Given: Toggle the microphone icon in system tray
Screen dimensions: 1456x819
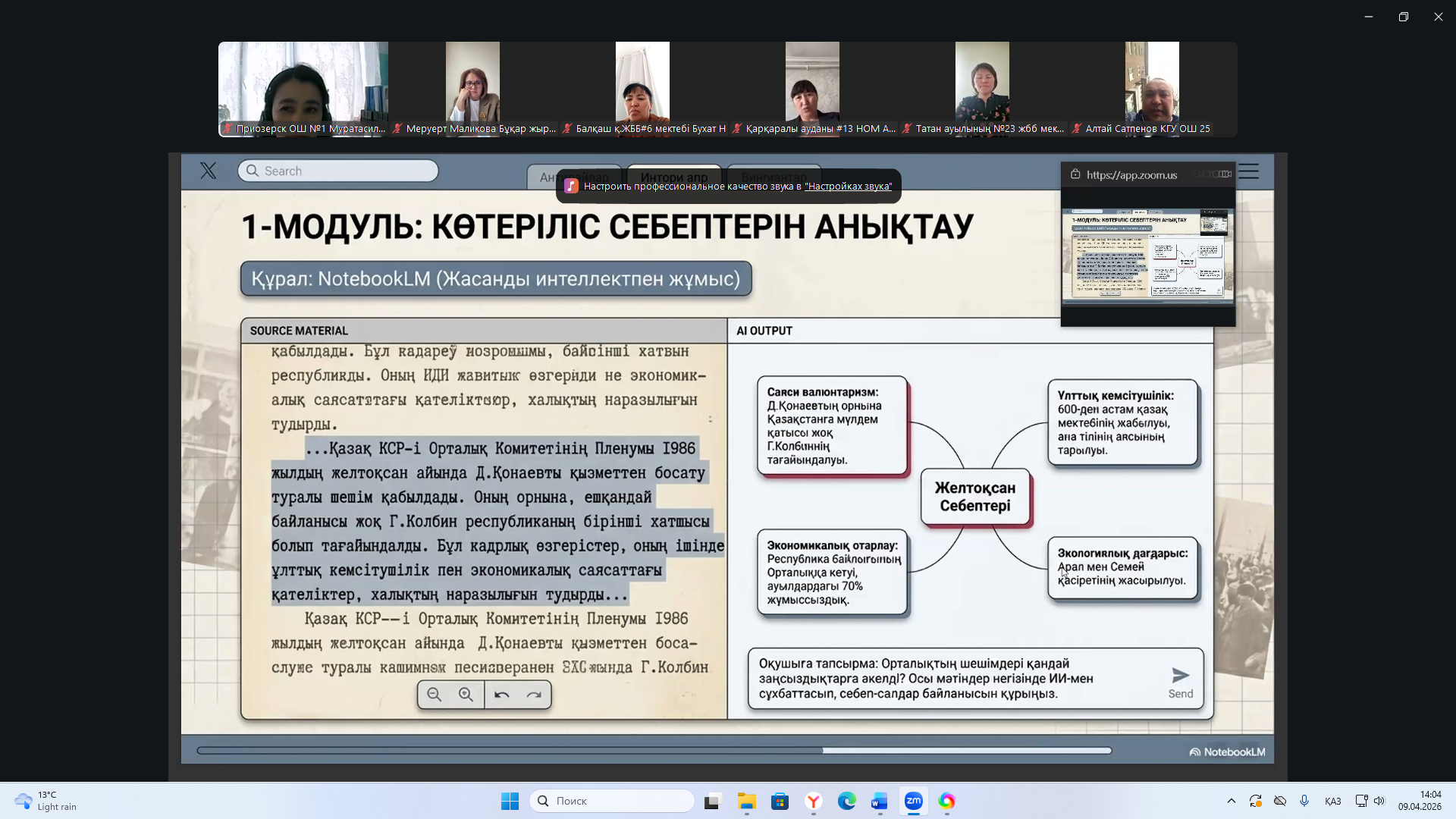Looking at the screenshot, I should pyautogui.click(x=1304, y=801).
